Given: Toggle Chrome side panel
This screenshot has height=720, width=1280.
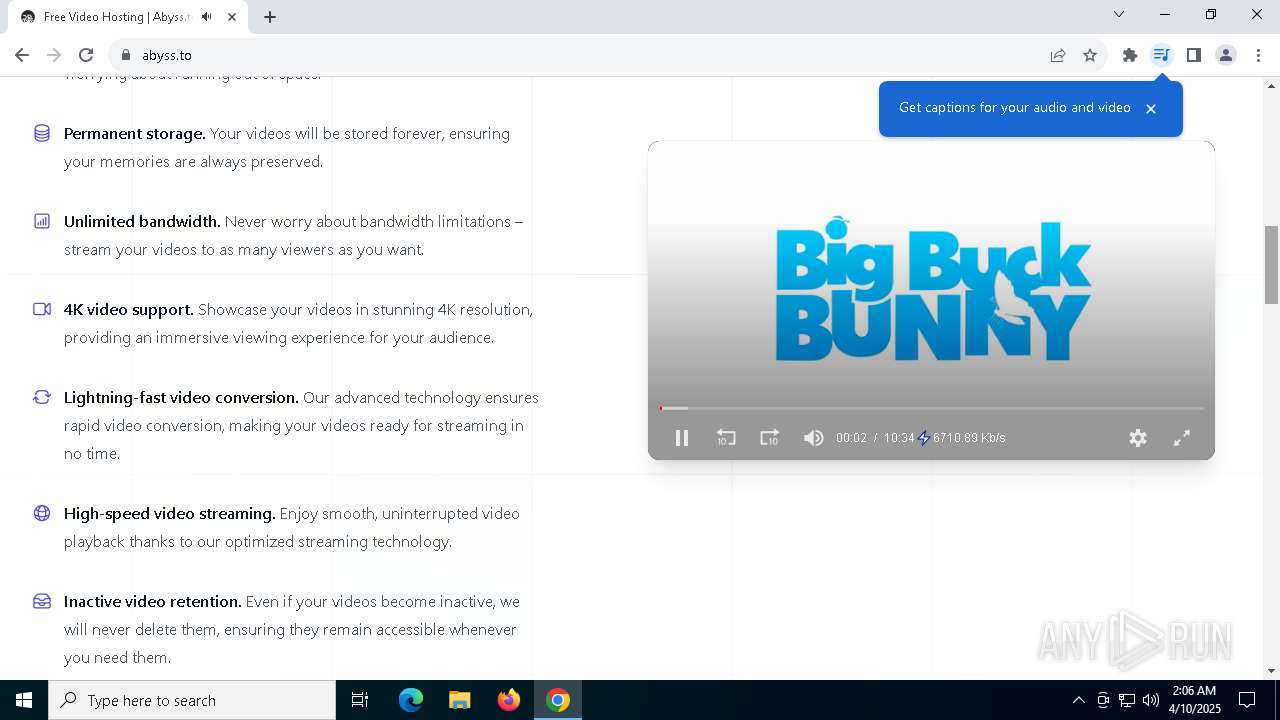Looking at the screenshot, I should tap(1193, 55).
